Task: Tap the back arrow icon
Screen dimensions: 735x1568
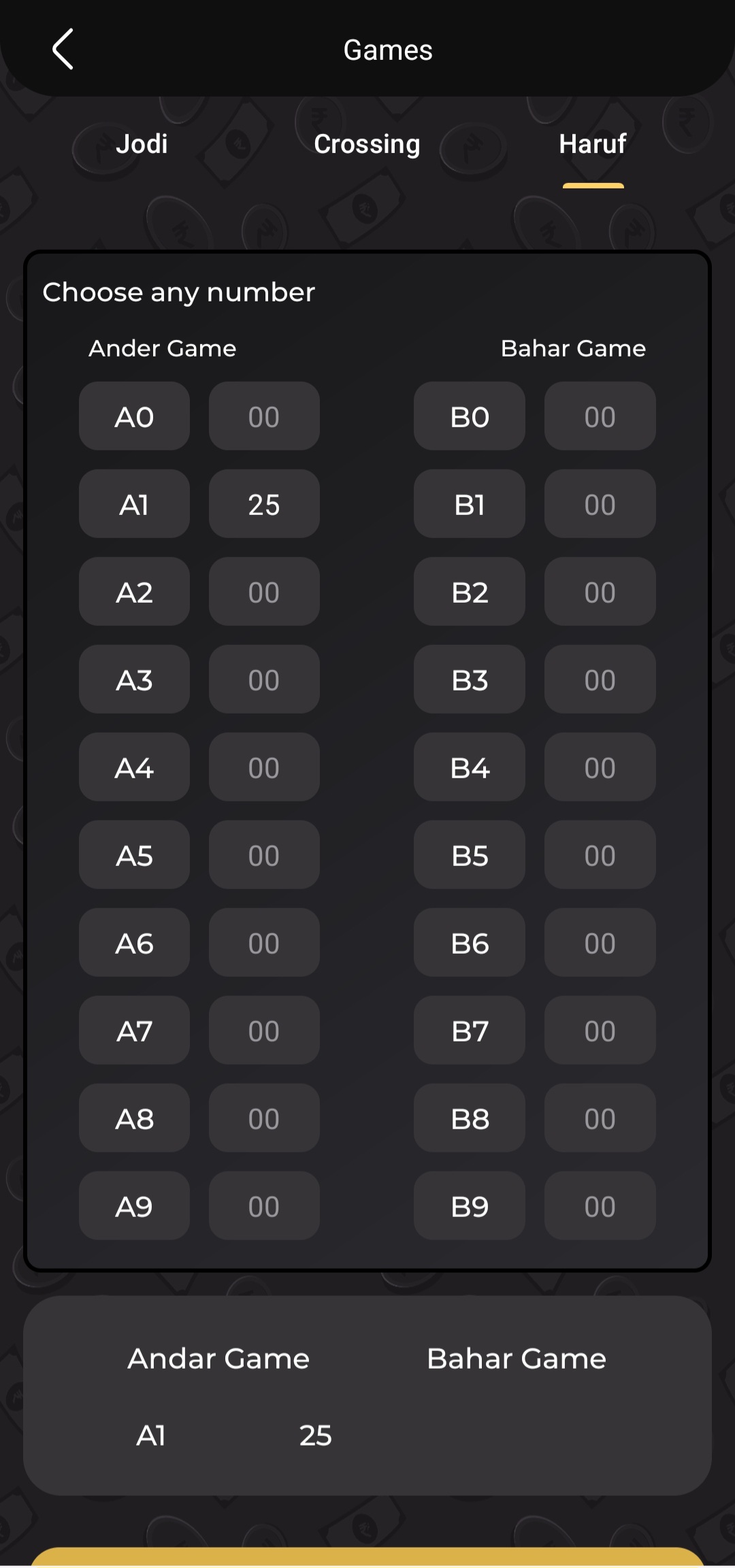Action: pos(63,49)
